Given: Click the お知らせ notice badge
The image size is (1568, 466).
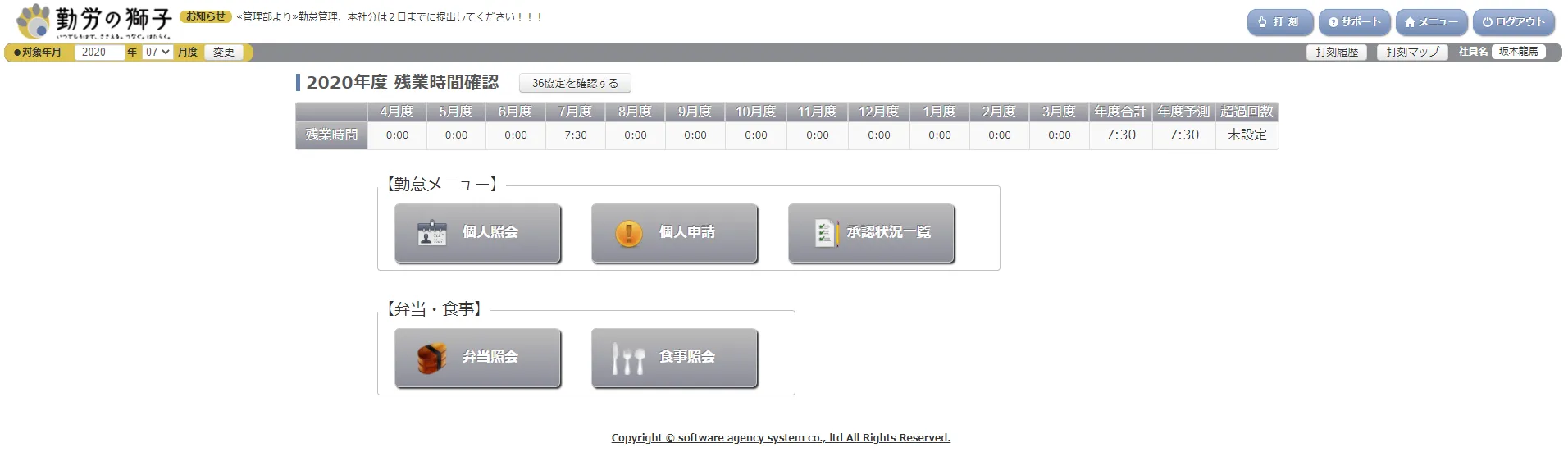Looking at the screenshot, I should click(x=205, y=16).
